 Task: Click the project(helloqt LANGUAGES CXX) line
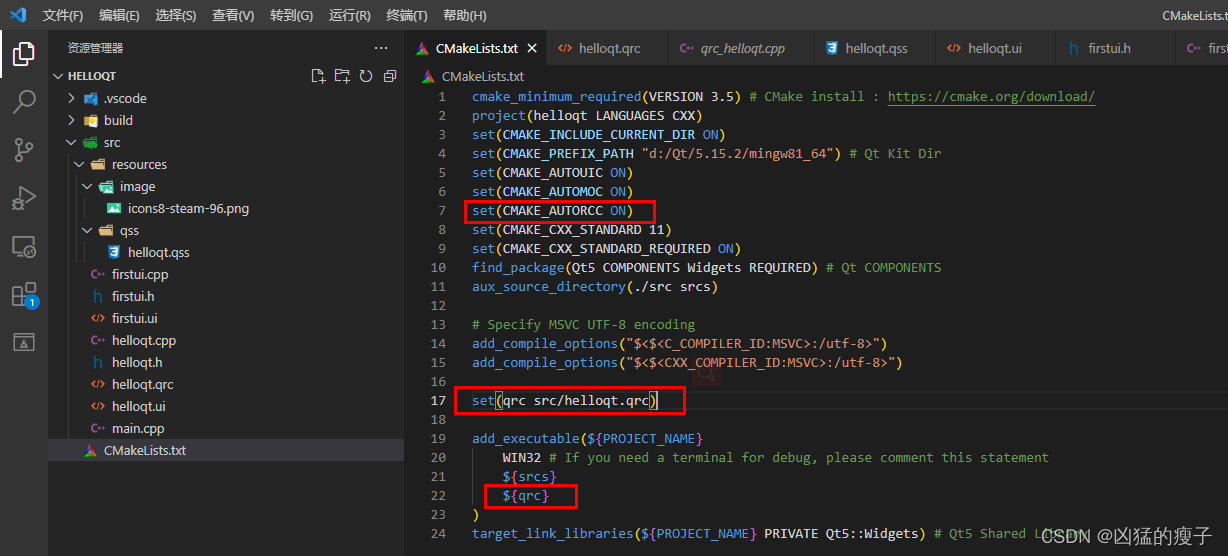coord(587,116)
